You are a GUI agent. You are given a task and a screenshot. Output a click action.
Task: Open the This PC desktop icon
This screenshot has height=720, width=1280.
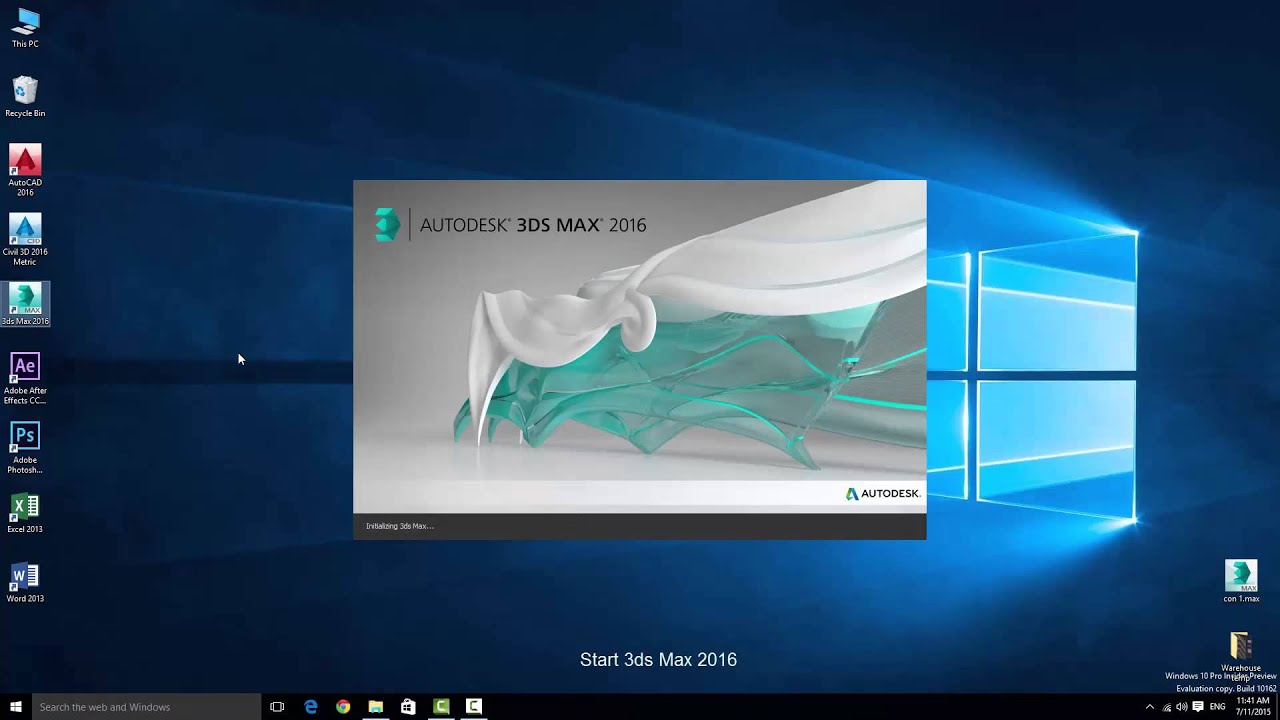pyautogui.click(x=25, y=28)
